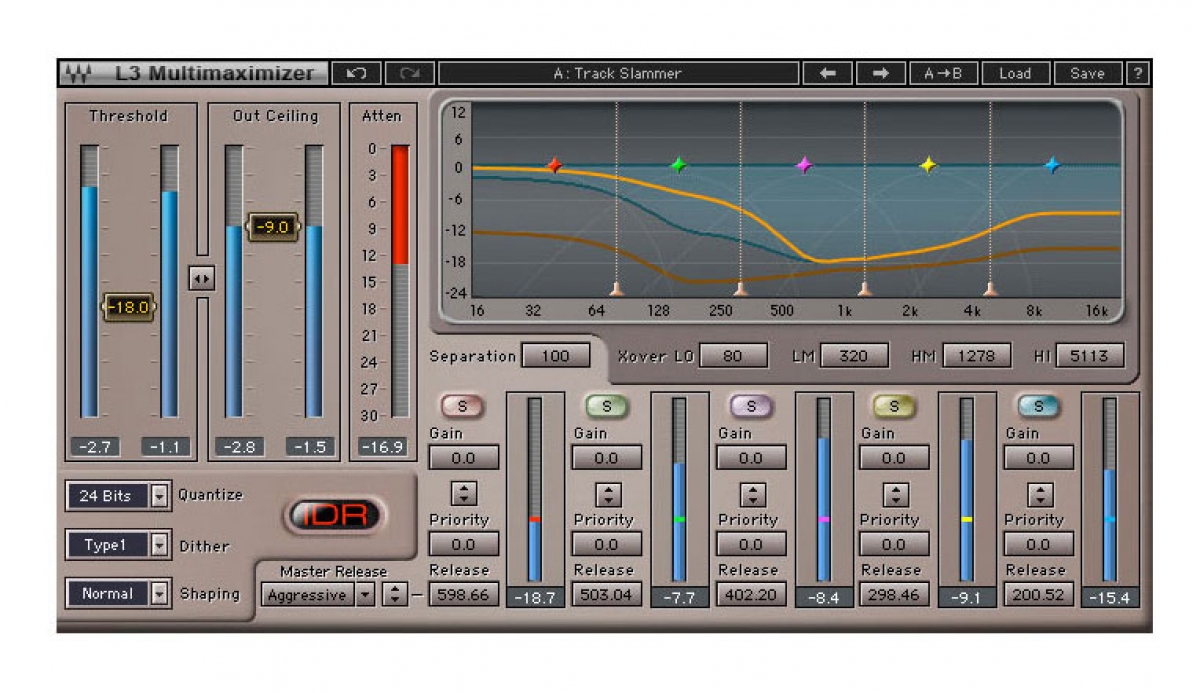This screenshot has width=1200, height=693.
Task: Click the 1278 Hz crossover marker handle
Action: [865, 289]
